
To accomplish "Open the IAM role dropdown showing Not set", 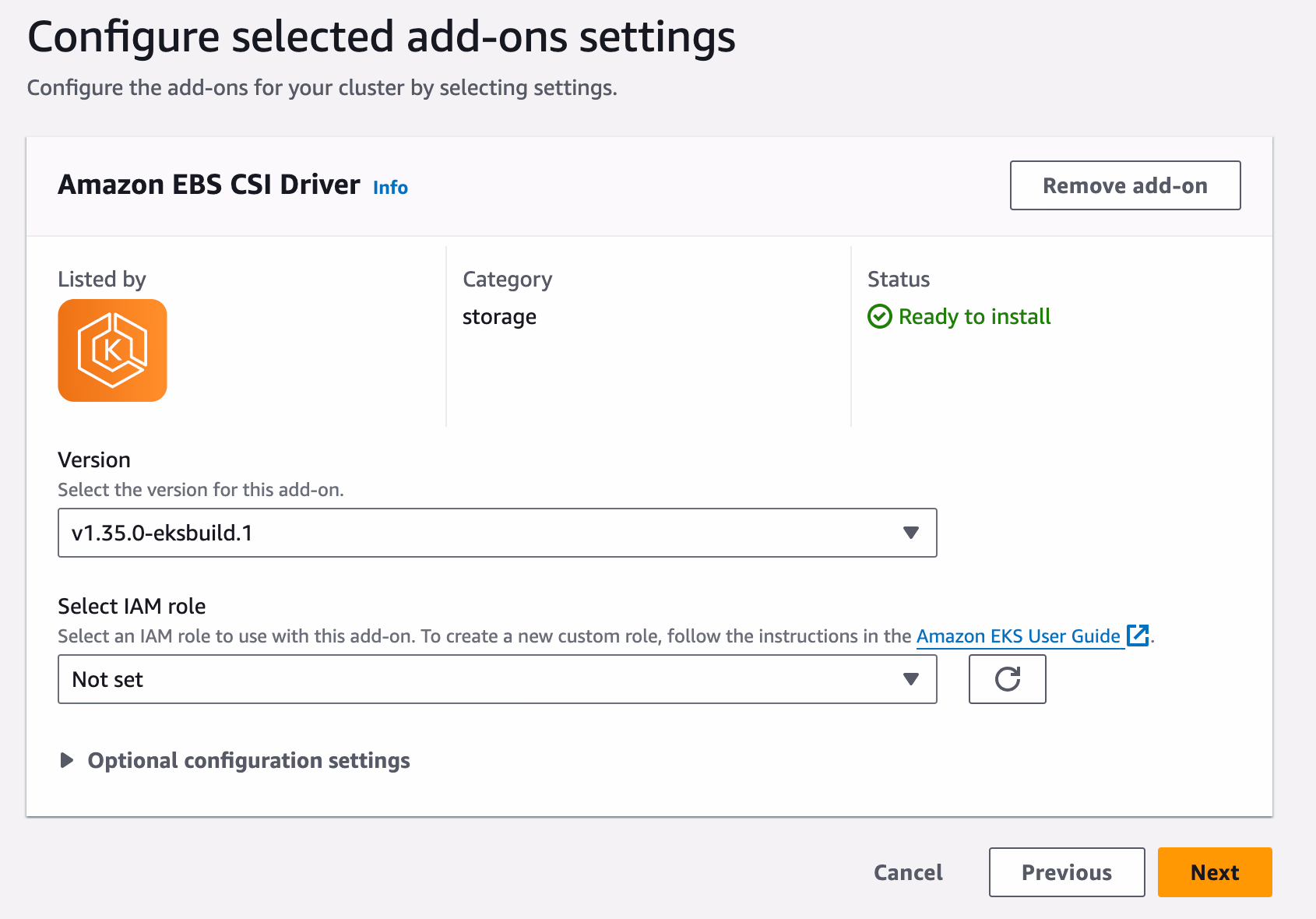I will [483, 679].
